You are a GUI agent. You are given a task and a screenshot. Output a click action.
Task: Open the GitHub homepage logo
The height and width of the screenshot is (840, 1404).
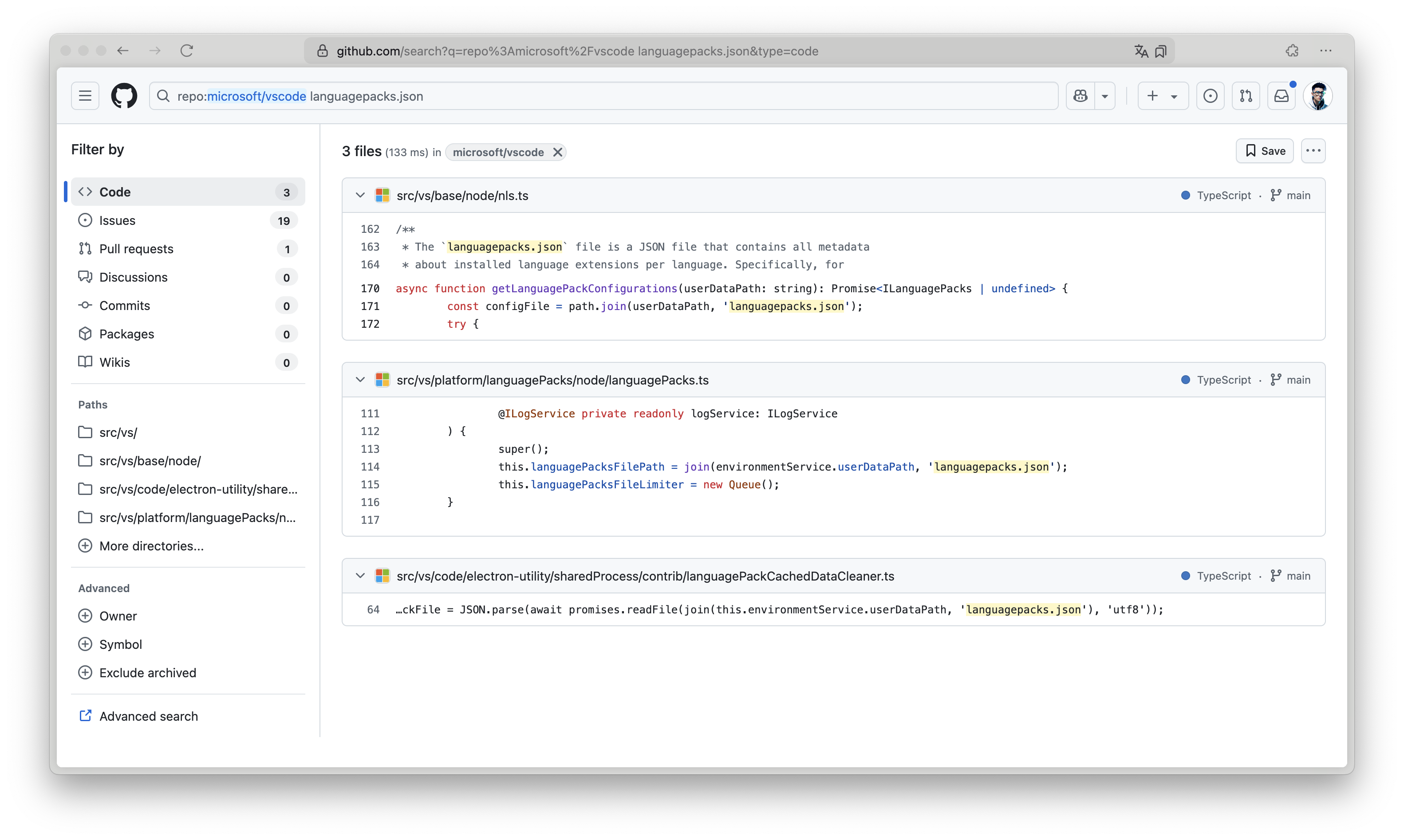click(x=124, y=96)
